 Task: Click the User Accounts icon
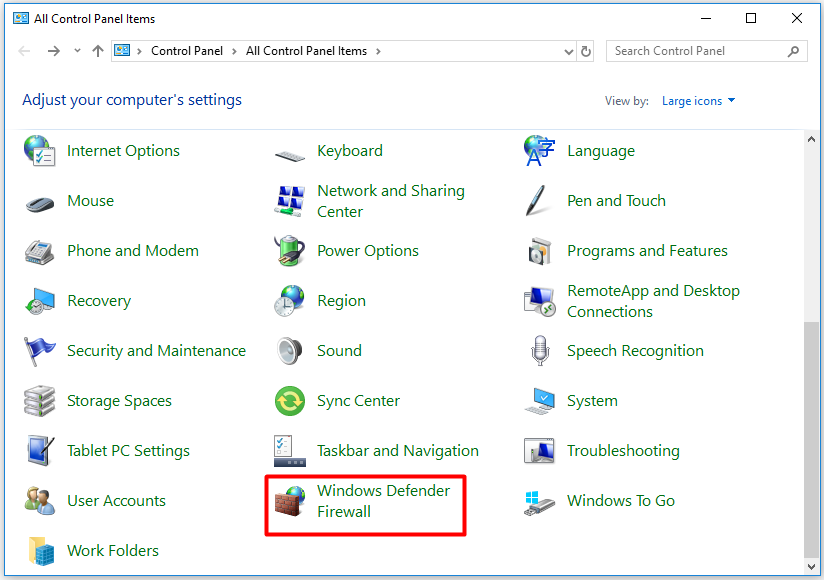click(40, 501)
